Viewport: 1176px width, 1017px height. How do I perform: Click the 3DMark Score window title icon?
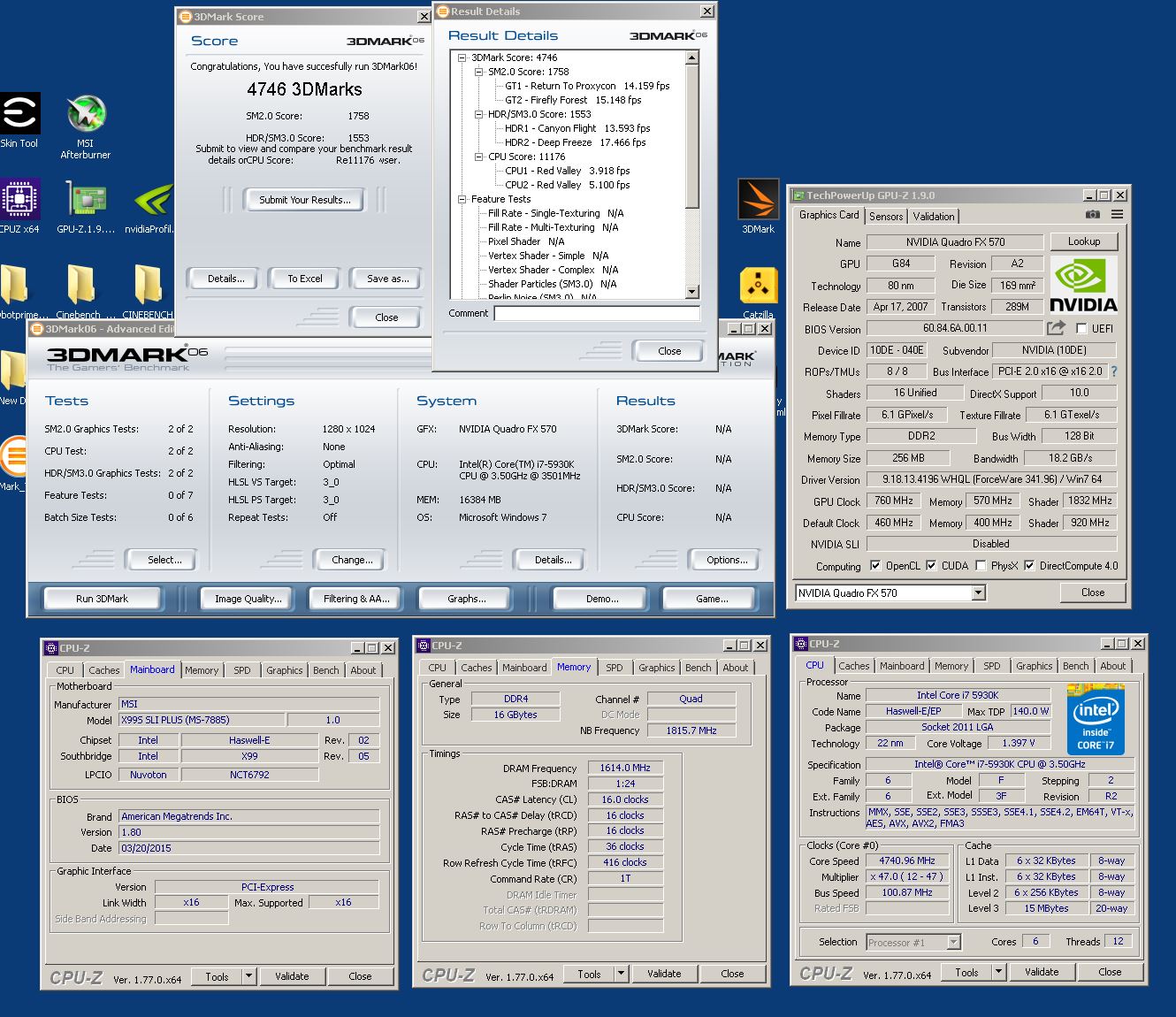(x=186, y=17)
